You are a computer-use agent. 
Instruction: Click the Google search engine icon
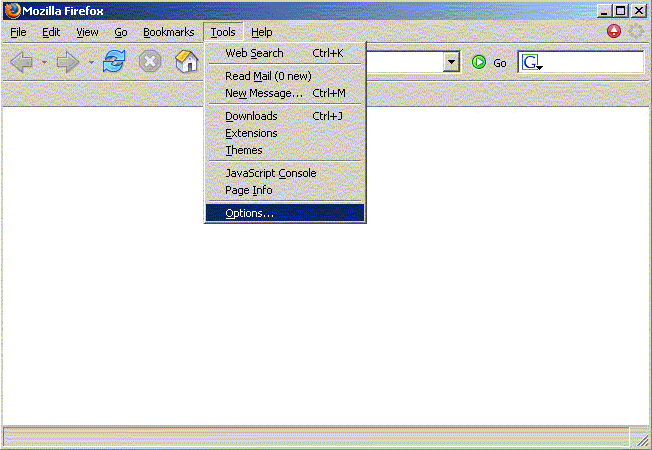click(531, 62)
